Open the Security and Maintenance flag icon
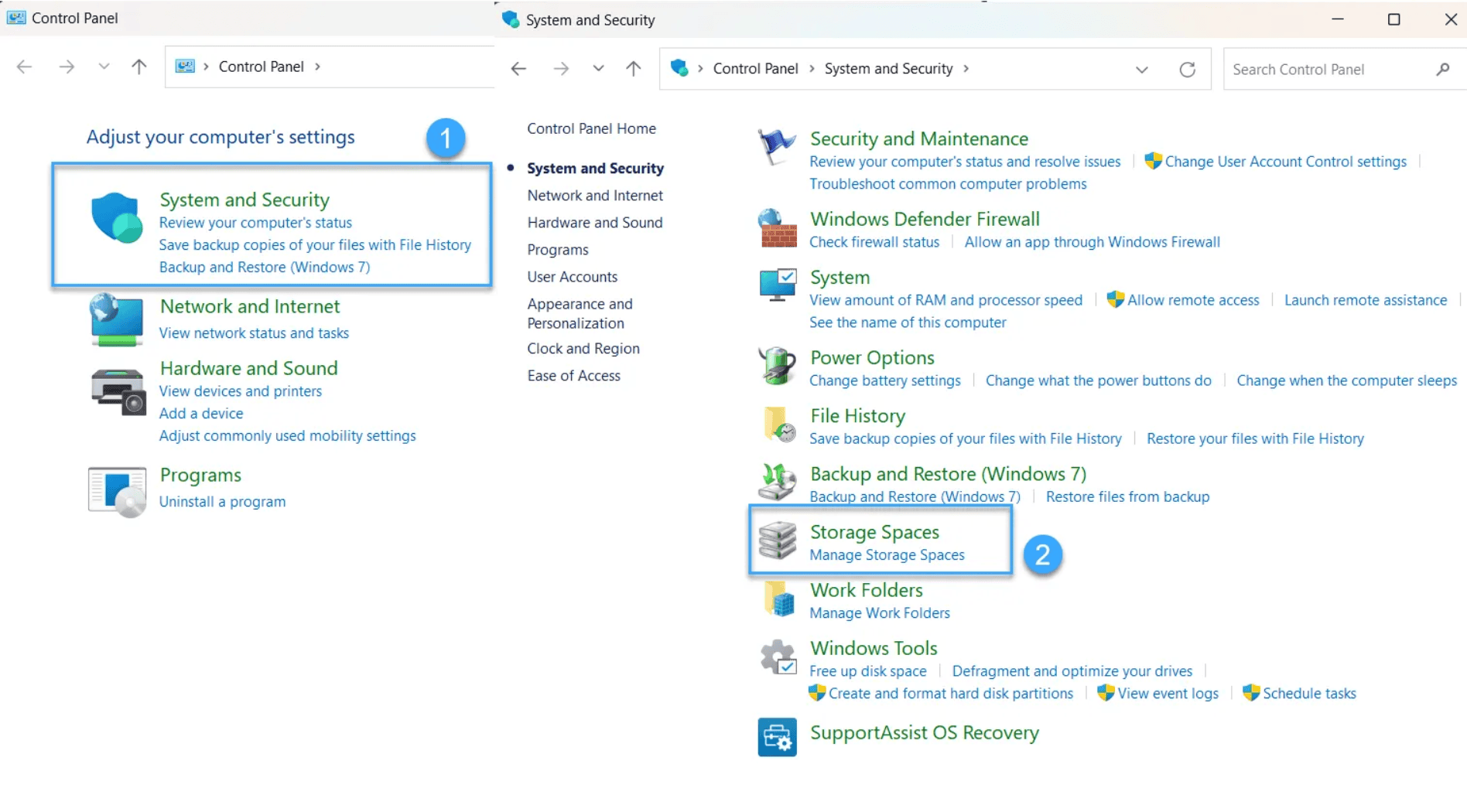Viewport: 1467px width, 812px height. (x=777, y=147)
